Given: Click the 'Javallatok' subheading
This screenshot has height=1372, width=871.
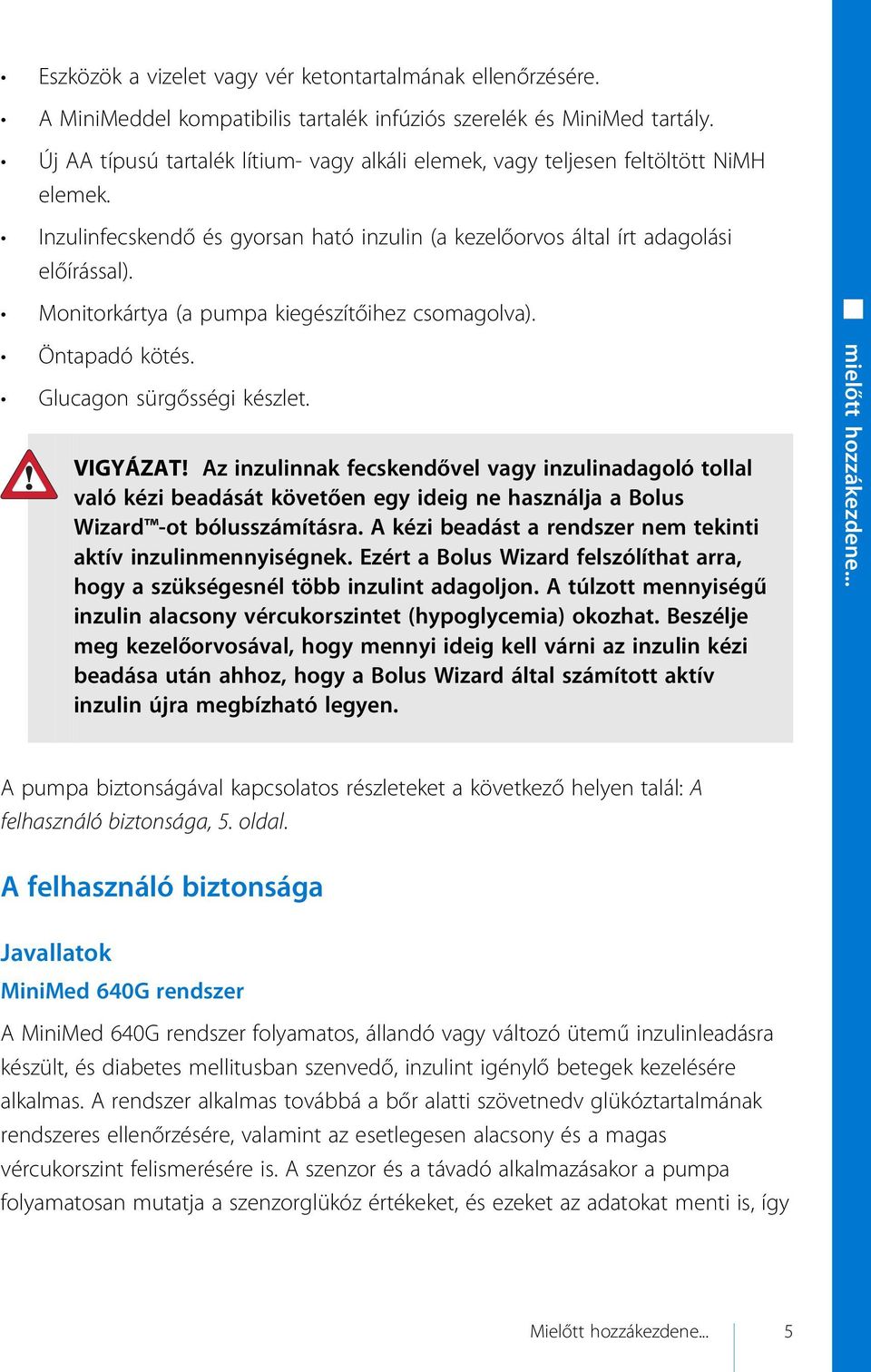Looking at the screenshot, I should 56,953.
